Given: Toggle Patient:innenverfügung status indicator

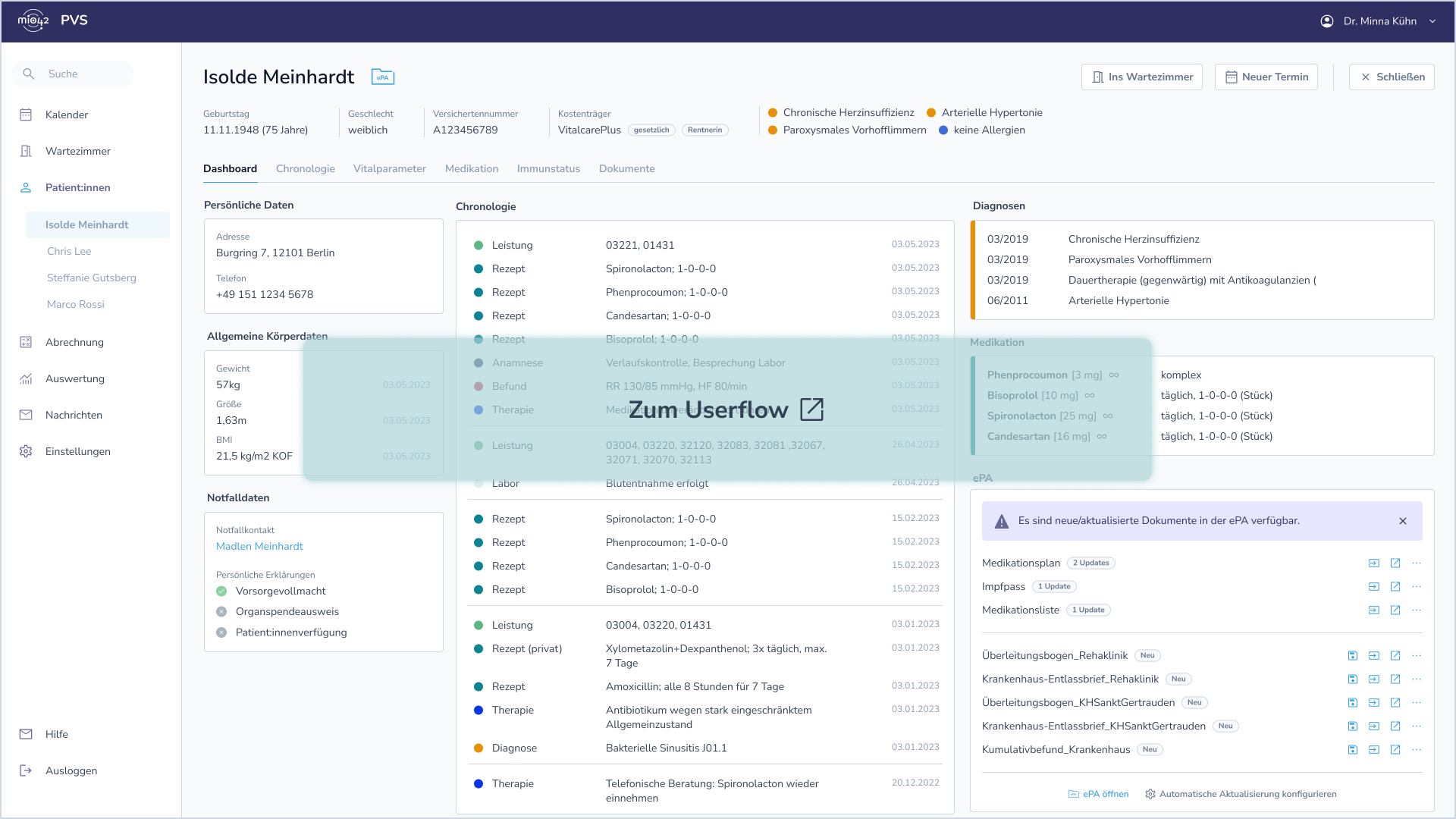Looking at the screenshot, I should click(x=221, y=632).
